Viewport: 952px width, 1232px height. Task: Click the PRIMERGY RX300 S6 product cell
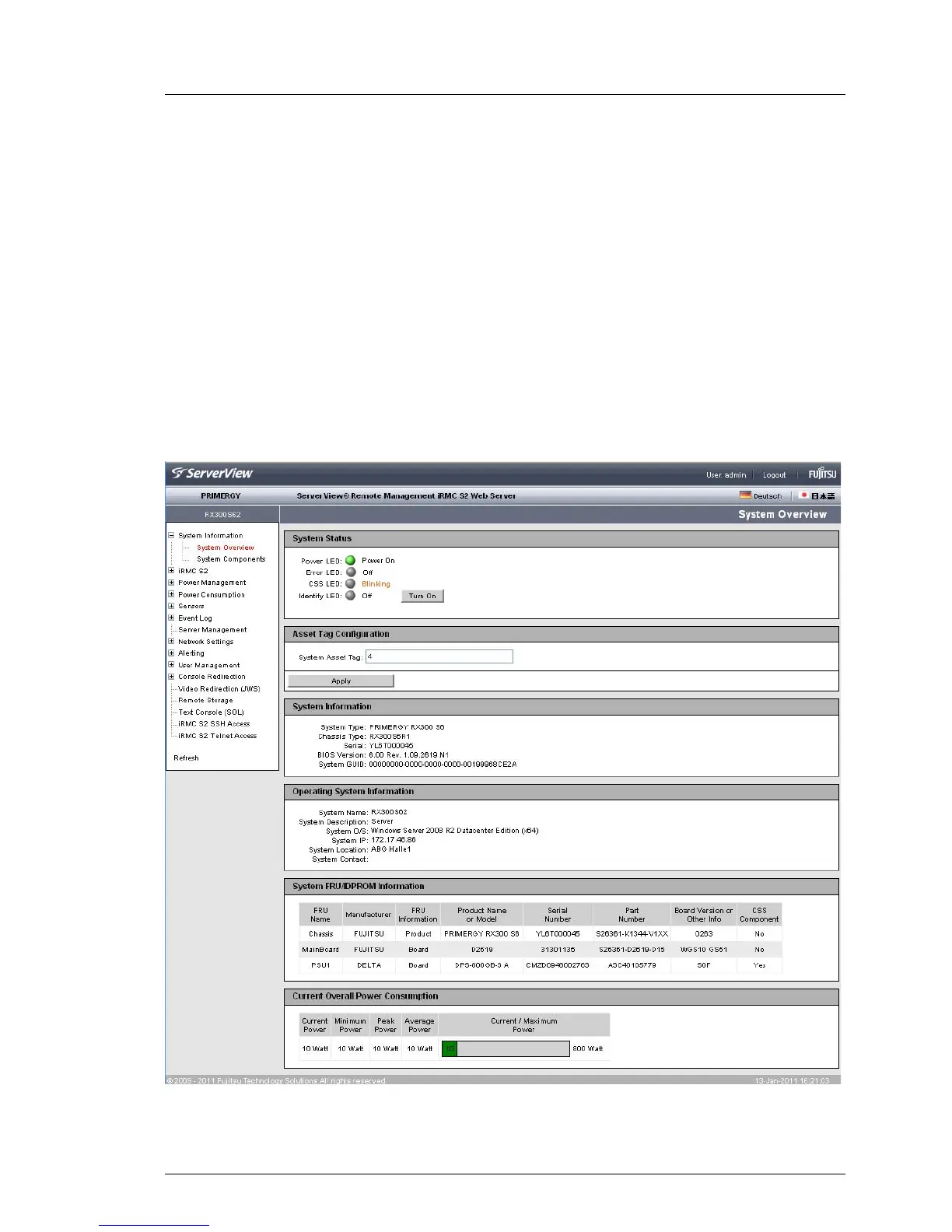click(x=481, y=934)
